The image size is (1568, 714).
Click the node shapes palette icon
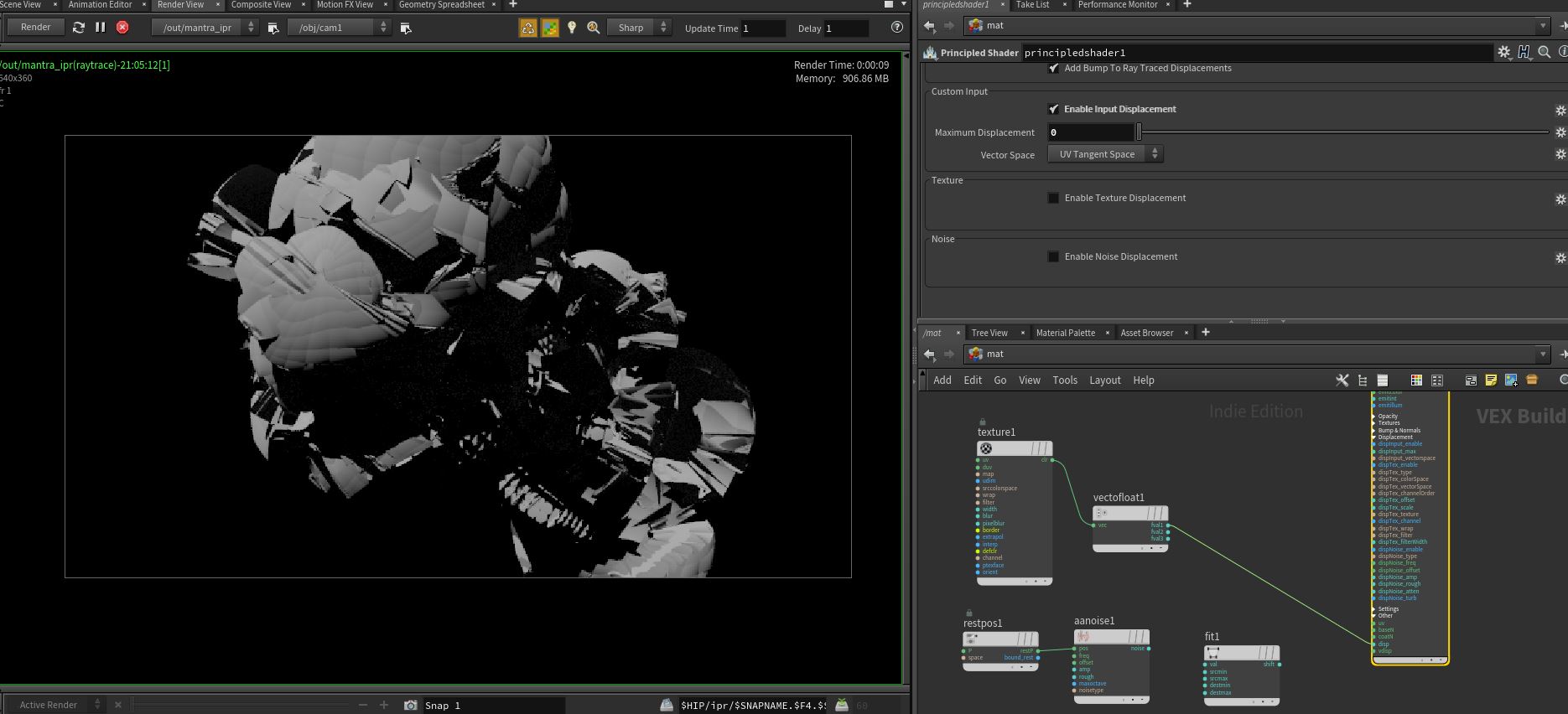coord(1437,380)
